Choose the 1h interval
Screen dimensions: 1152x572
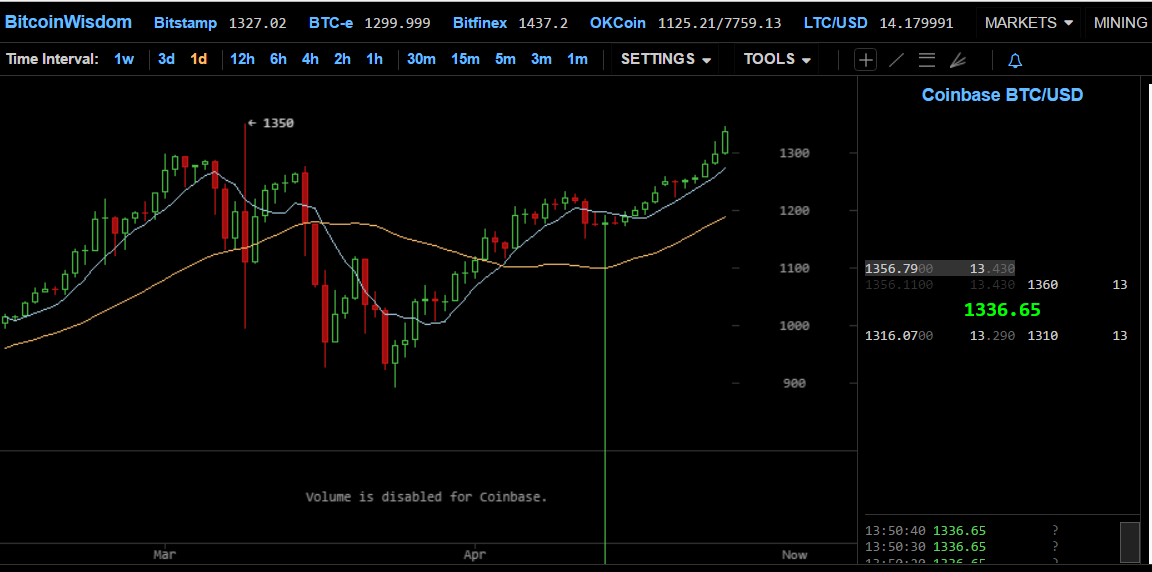[x=375, y=59]
